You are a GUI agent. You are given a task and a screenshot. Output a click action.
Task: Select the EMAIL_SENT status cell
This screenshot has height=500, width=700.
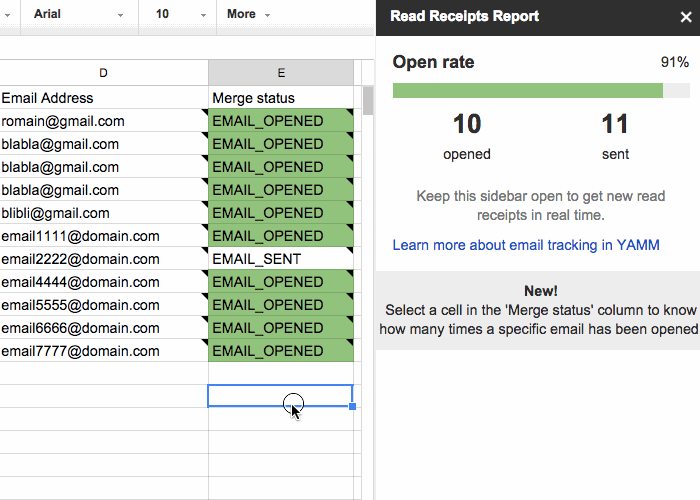pyautogui.click(x=280, y=259)
